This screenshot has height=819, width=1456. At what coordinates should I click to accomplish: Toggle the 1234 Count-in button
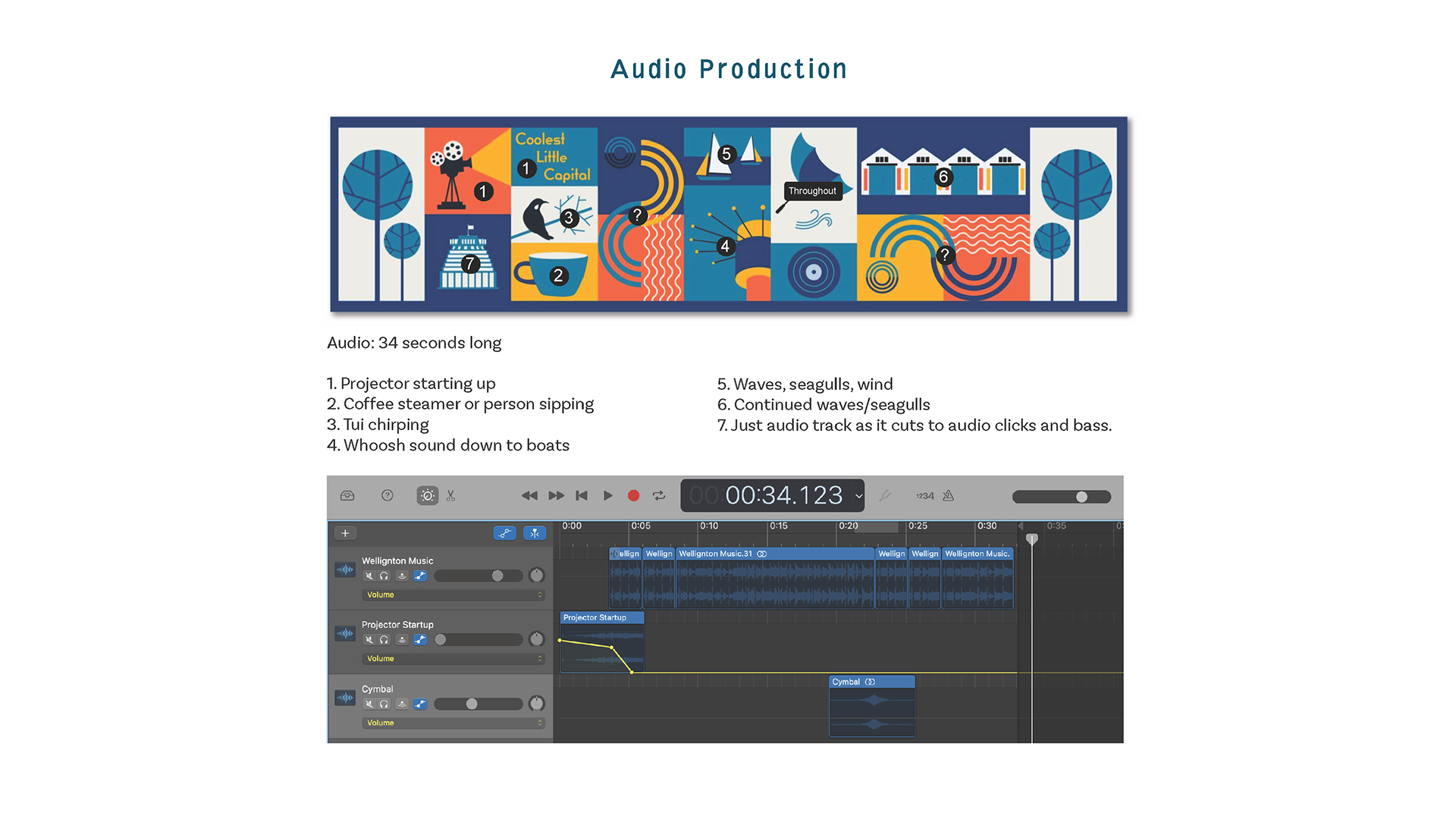(x=925, y=496)
